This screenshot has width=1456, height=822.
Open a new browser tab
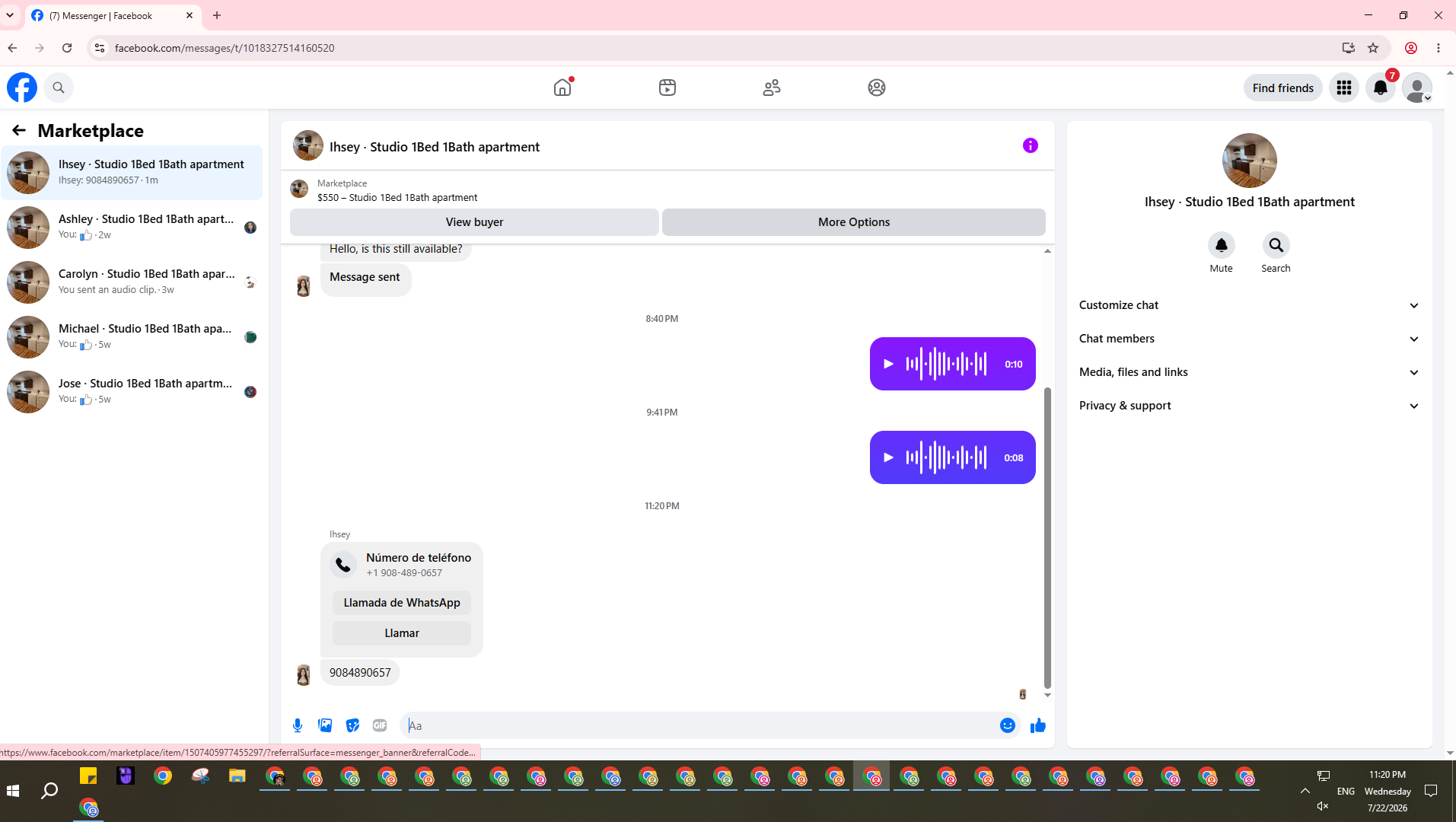click(x=217, y=15)
